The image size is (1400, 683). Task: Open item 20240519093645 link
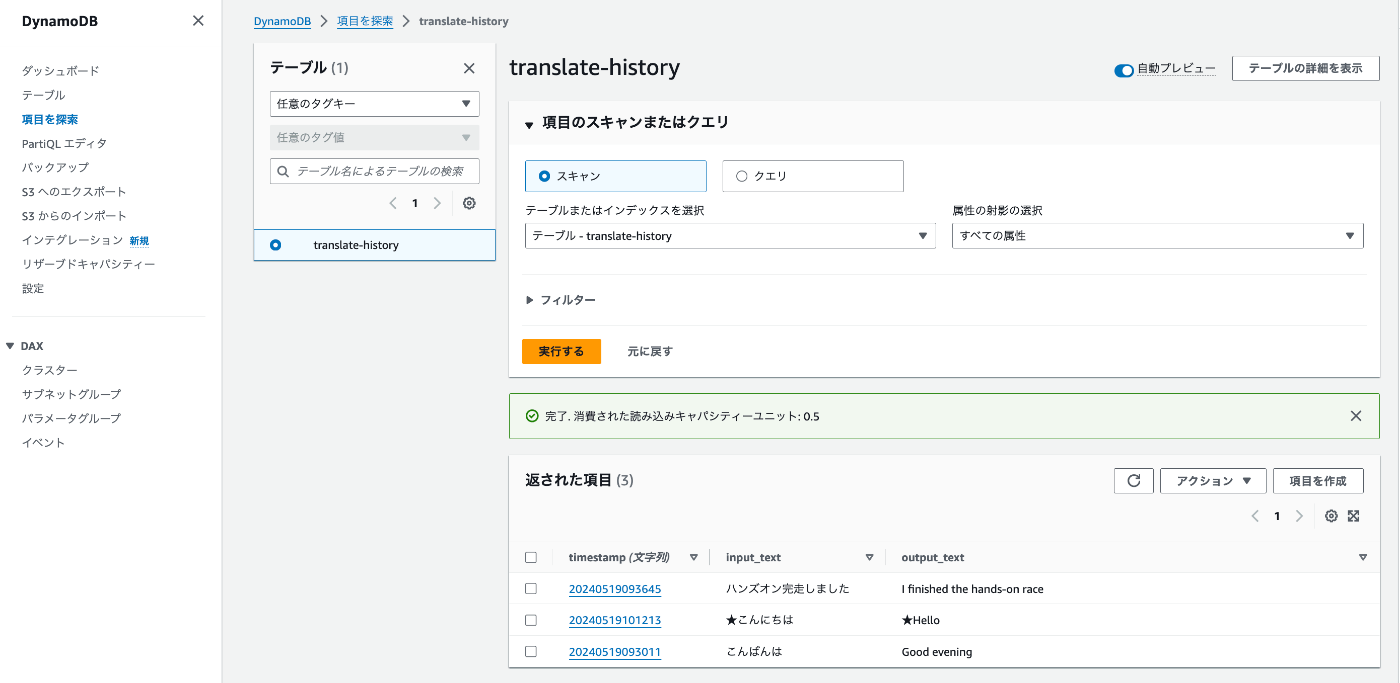click(615, 589)
